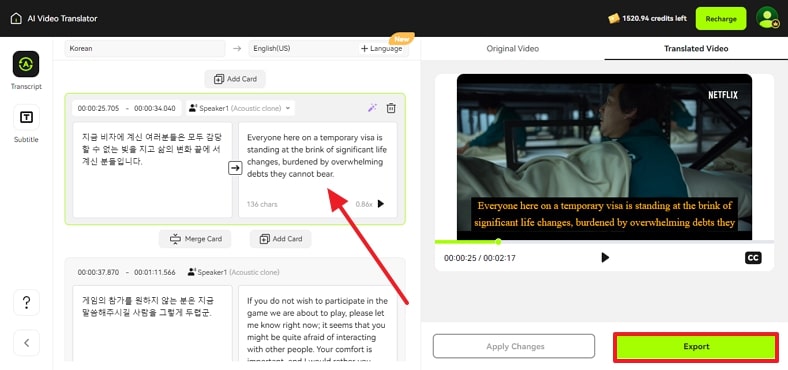
Task: Click the video progress slider handle
Action: 498,242
